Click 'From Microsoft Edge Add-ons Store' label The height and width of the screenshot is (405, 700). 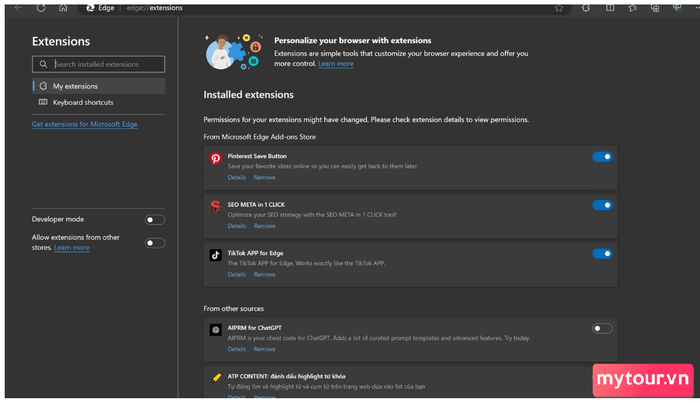(x=259, y=137)
